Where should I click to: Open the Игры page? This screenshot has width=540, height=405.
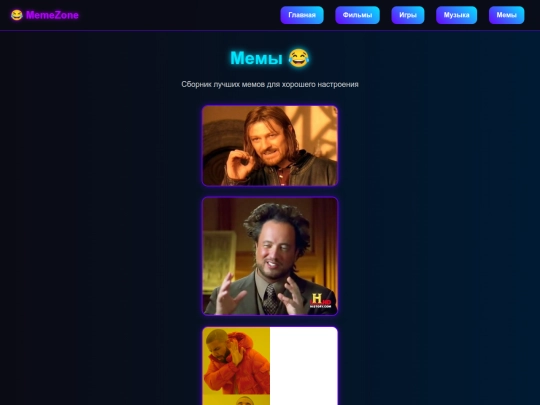point(408,15)
